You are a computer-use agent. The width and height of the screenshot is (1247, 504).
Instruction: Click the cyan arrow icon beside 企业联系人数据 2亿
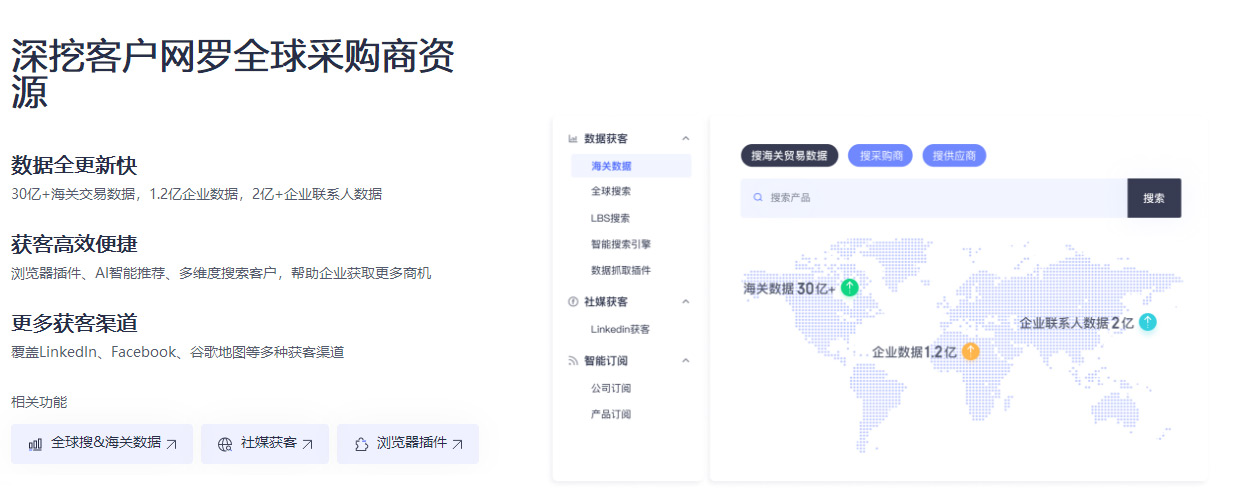(x=1147, y=322)
